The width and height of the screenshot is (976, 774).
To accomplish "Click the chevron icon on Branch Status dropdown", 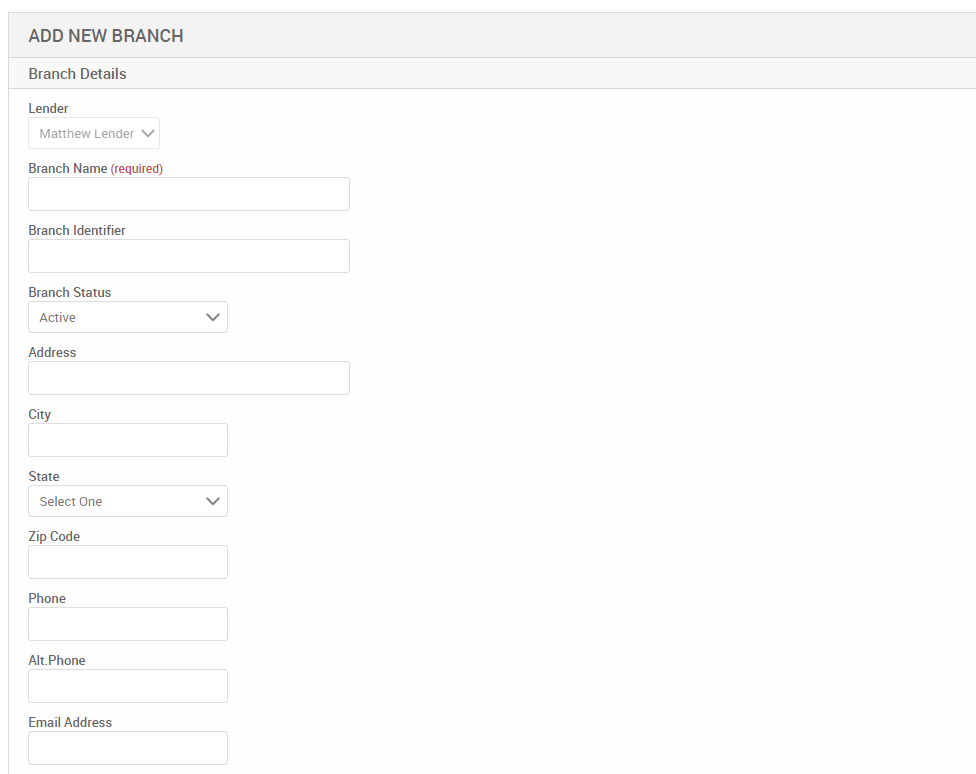I will 212,316.
